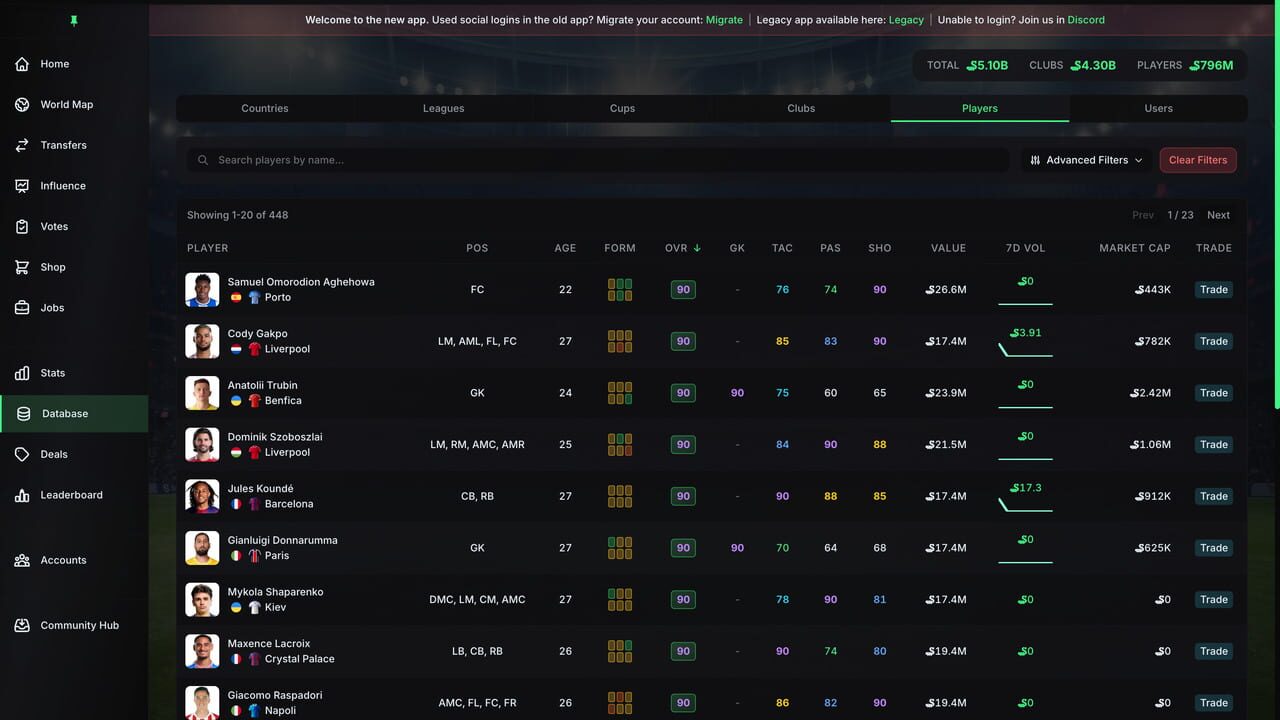
Task: Click the Clear Filters button
Action: pyautogui.click(x=1198, y=160)
